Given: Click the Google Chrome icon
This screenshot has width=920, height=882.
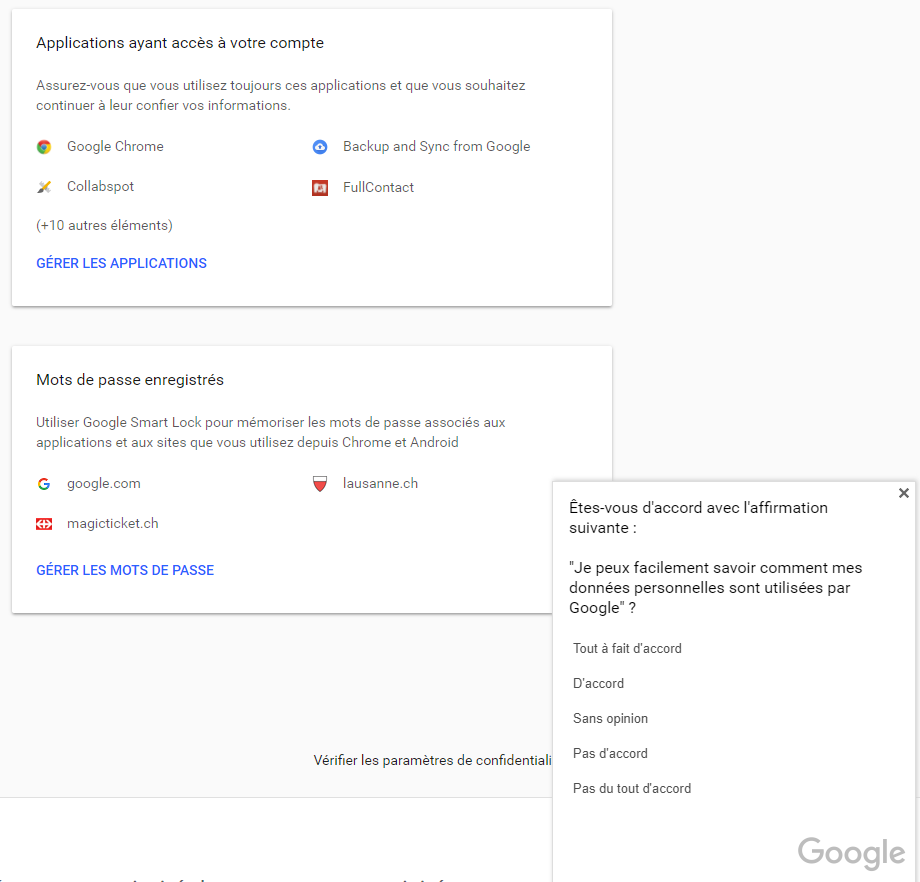Looking at the screenshot, I should (44, 147).
